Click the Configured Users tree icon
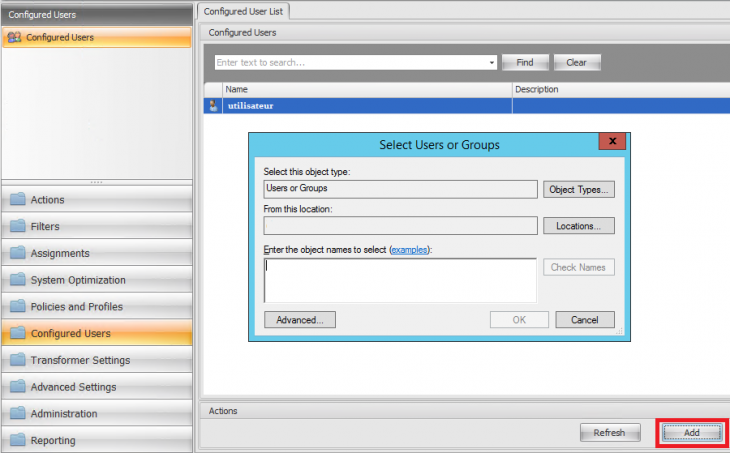 (x=14, y=37)
